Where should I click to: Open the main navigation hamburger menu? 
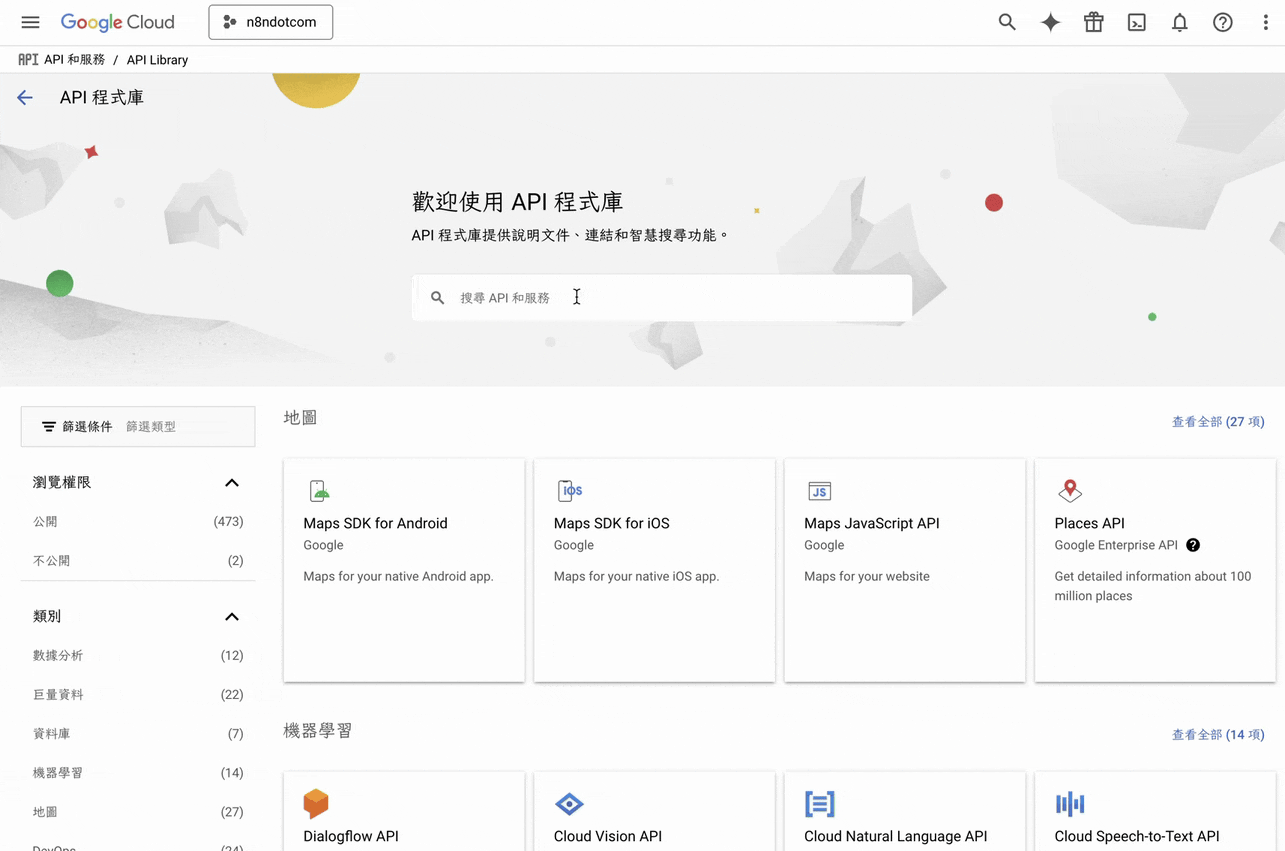pyautogui.click(x=30, y=22)
